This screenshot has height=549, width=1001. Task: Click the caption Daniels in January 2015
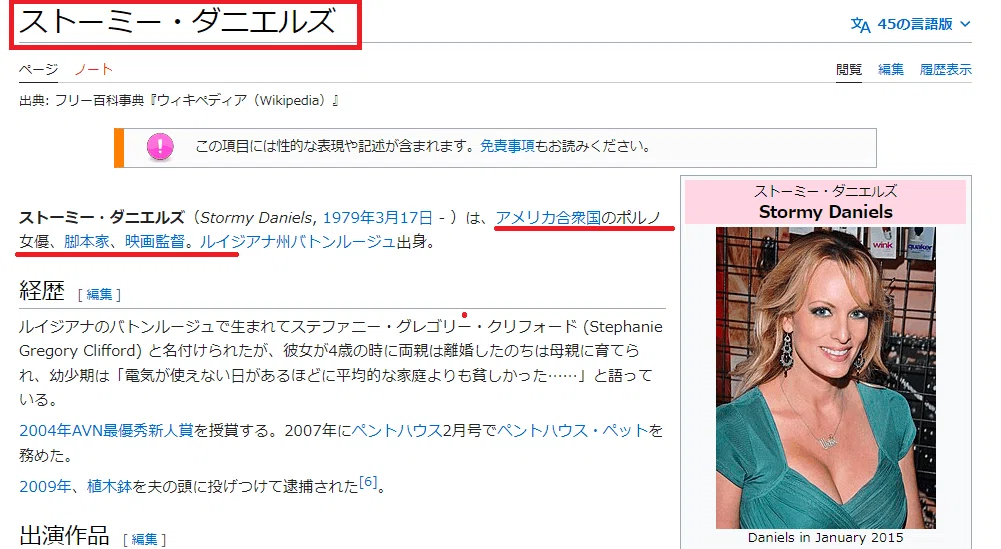[x=825, y=538]
